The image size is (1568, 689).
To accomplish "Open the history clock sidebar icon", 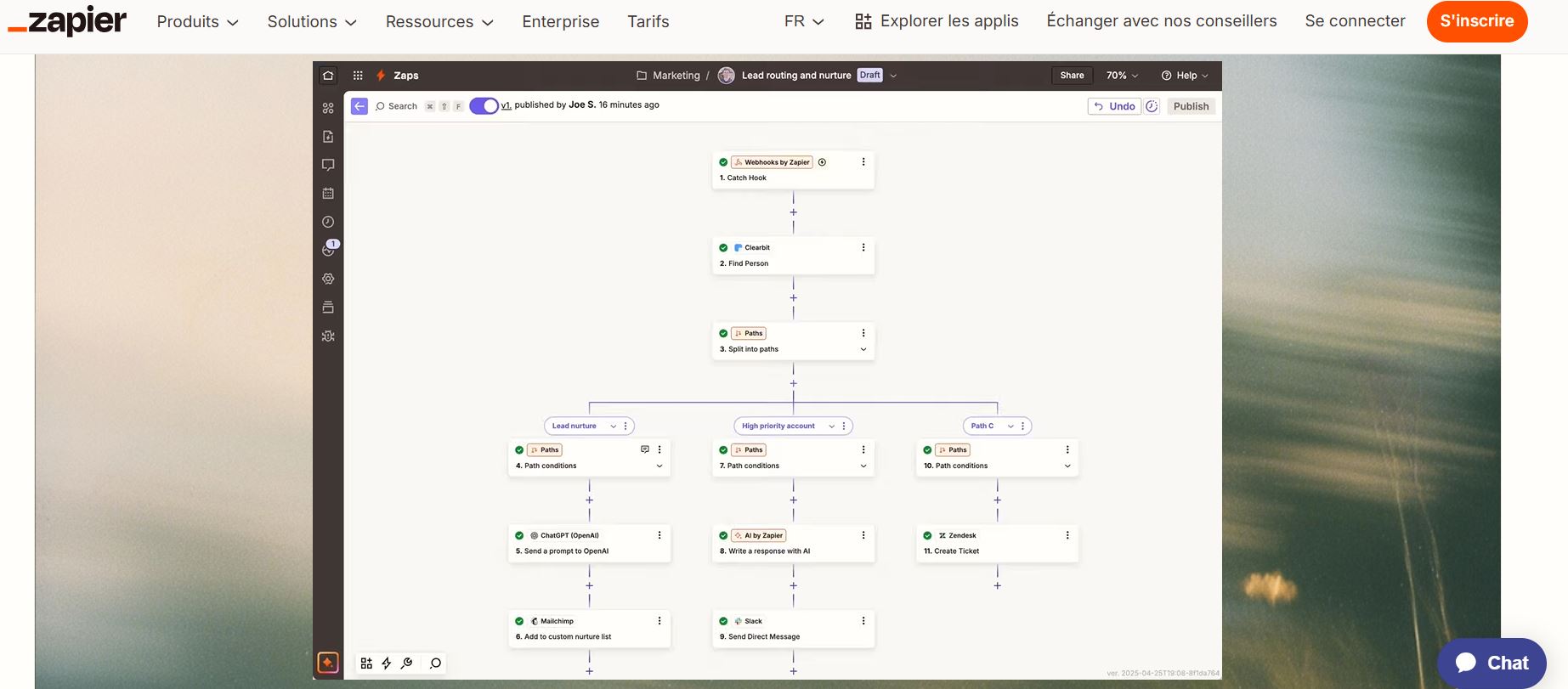I will click(328, 222).
